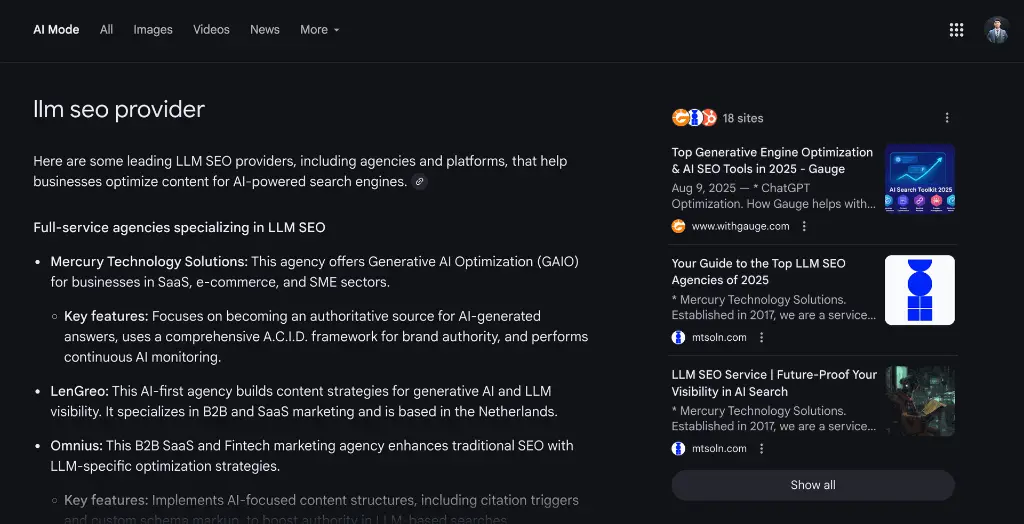Open the three-dot menu beside 18 sites
The width and height of the screenshot is (1024, 524).
pyautogui.click(x=947, y=118)
